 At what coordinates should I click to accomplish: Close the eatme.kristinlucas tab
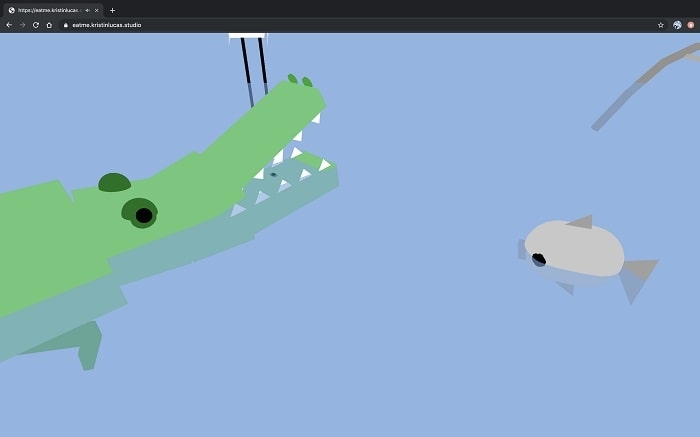(97, 10)
